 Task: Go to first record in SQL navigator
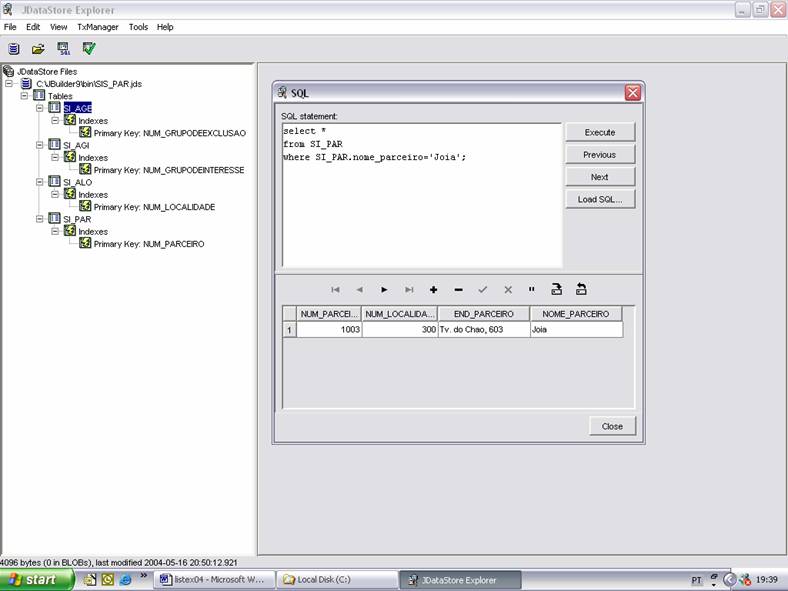tap(335, 289)
